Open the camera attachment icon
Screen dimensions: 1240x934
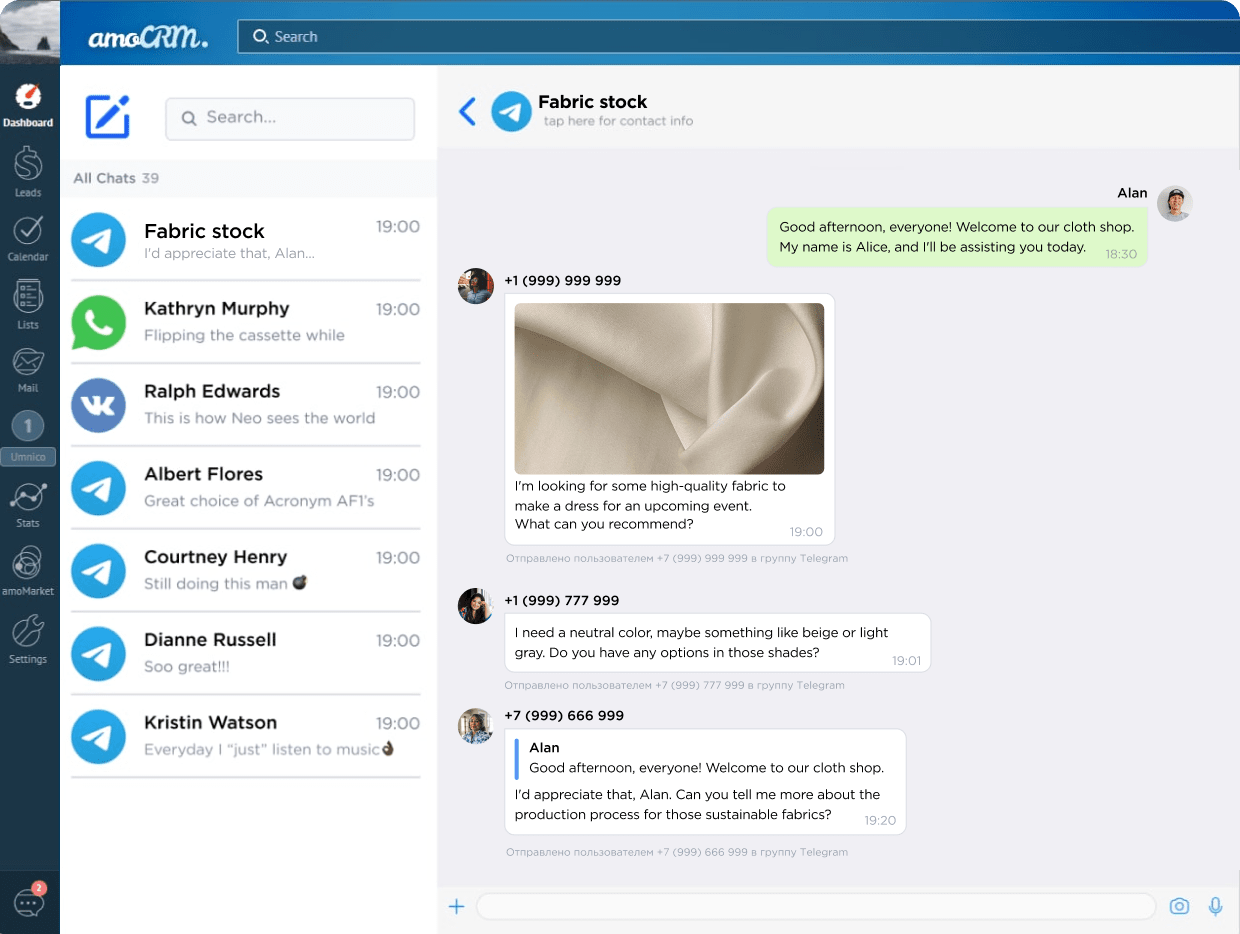1179,906
